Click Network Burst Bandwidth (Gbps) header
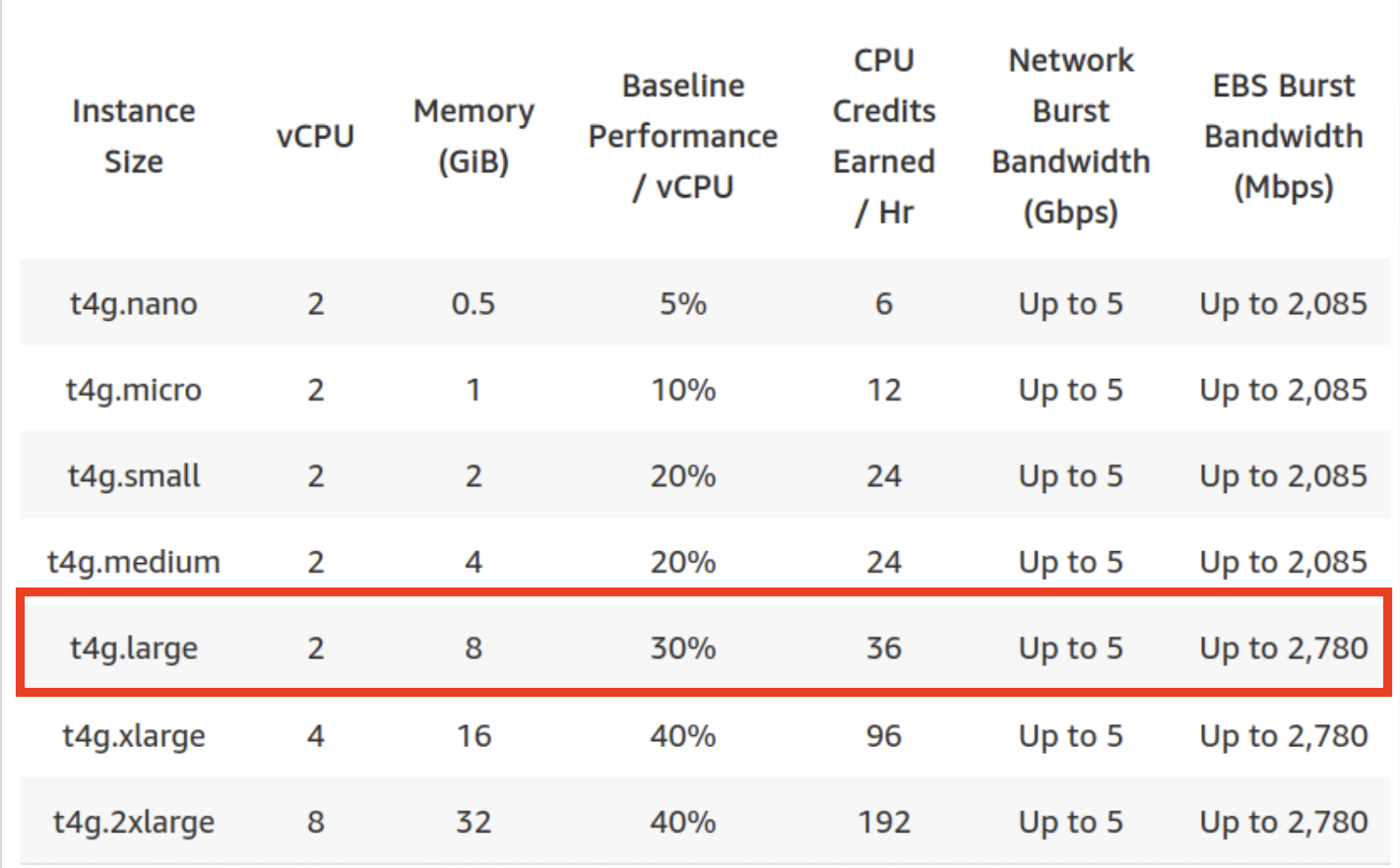Viewport: 1400px width, 868px height. click(1071, 136)
